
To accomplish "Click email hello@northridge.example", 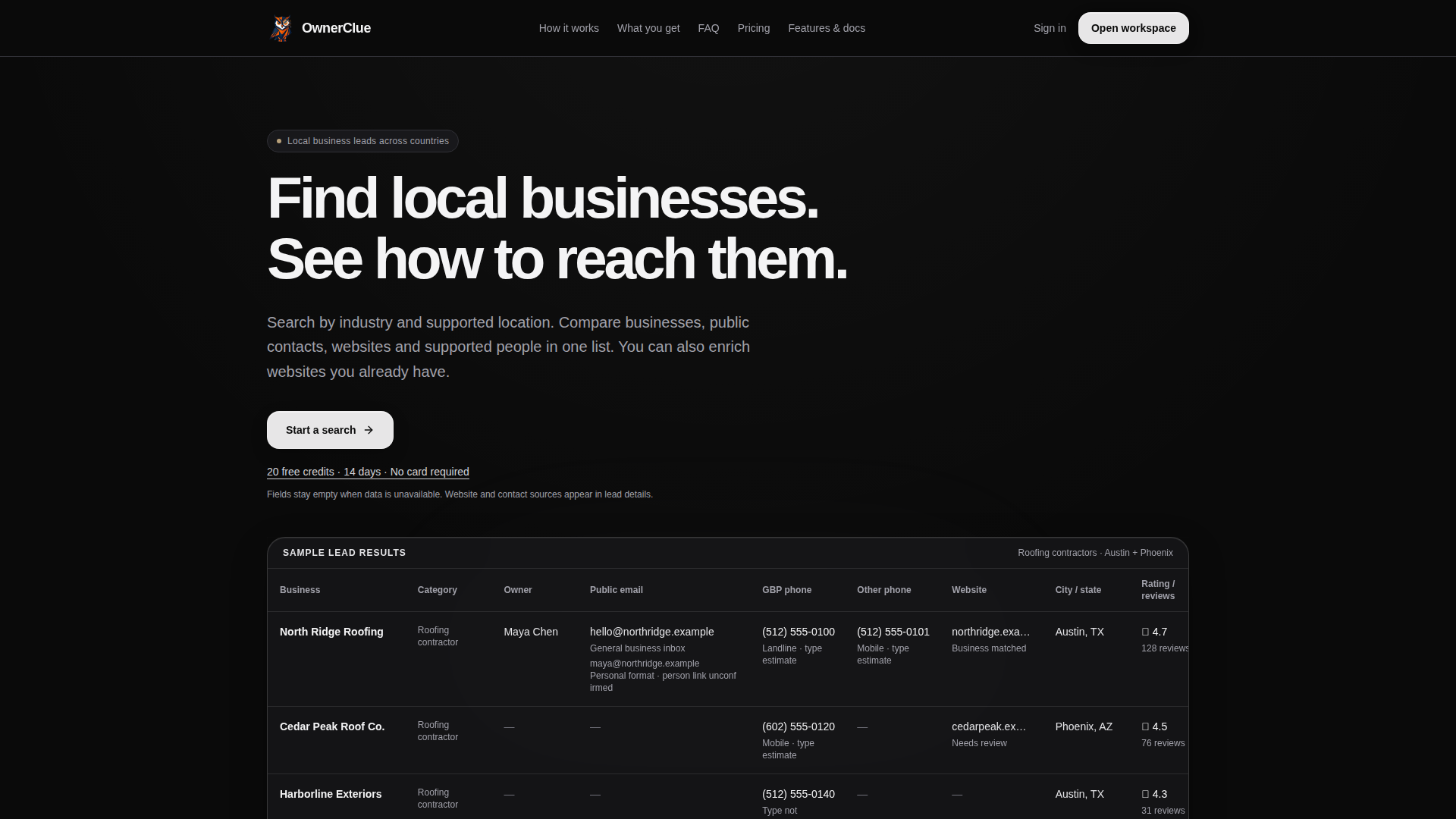I will tap(652, 632).
